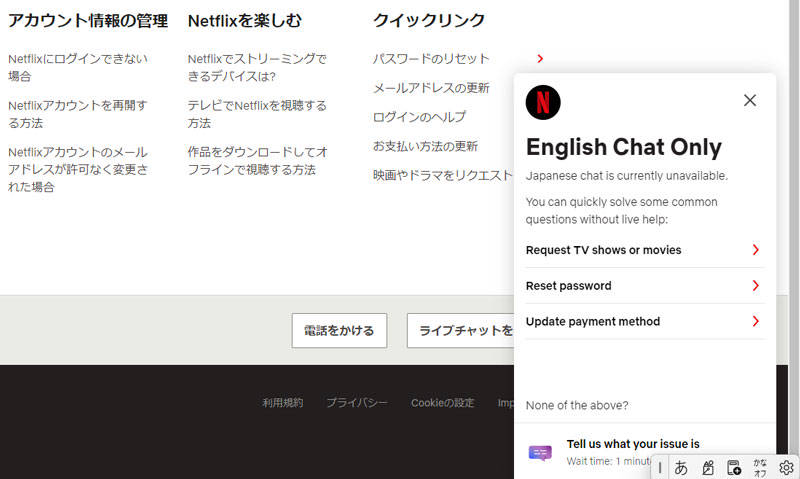800x479 pixels.
Task: Open テレビでNetflixを視聴する方法 link
Action: pos(257,114)
